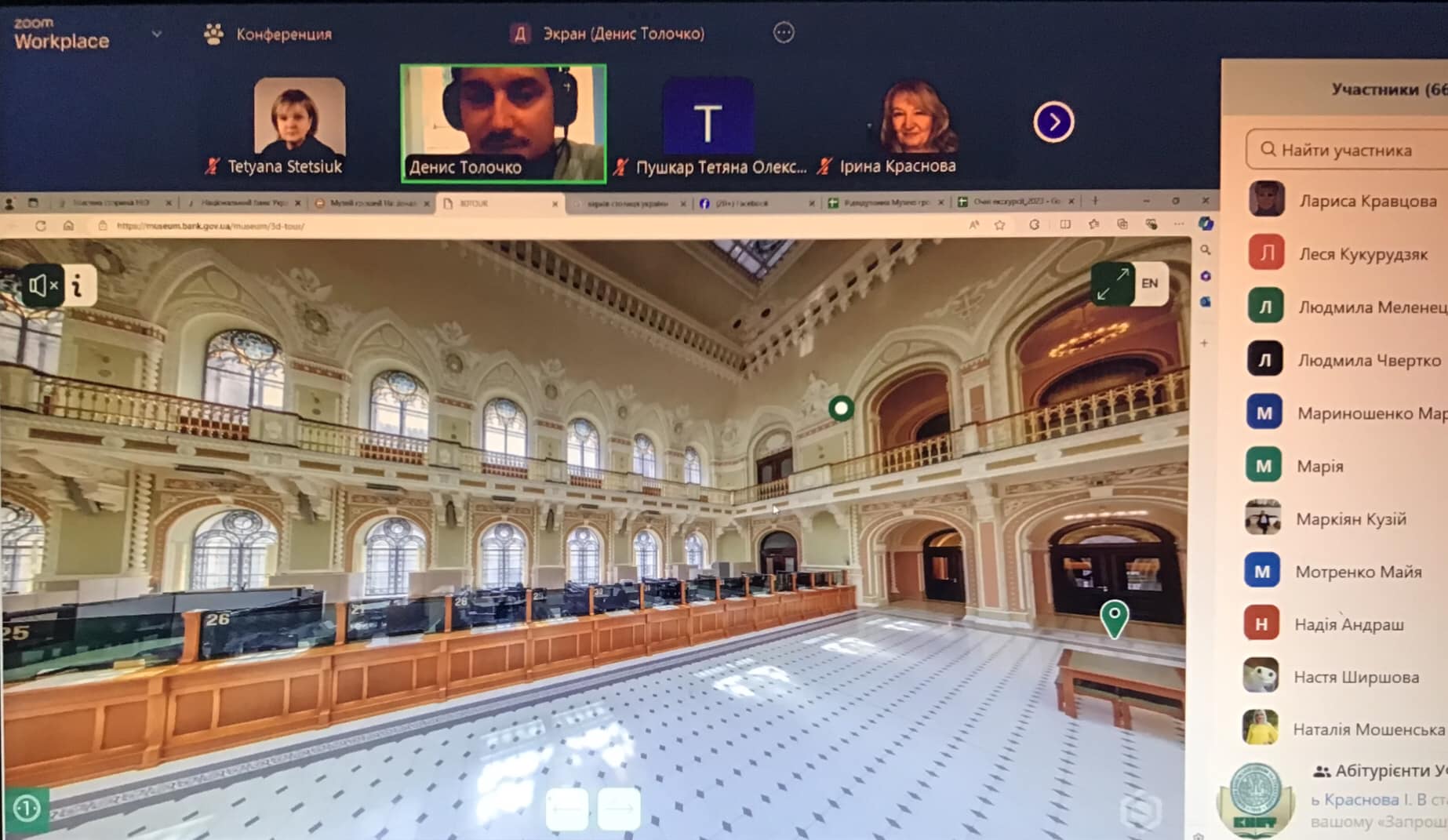
Task: Switch tour language with the EN button
Action: point(1150,284)
